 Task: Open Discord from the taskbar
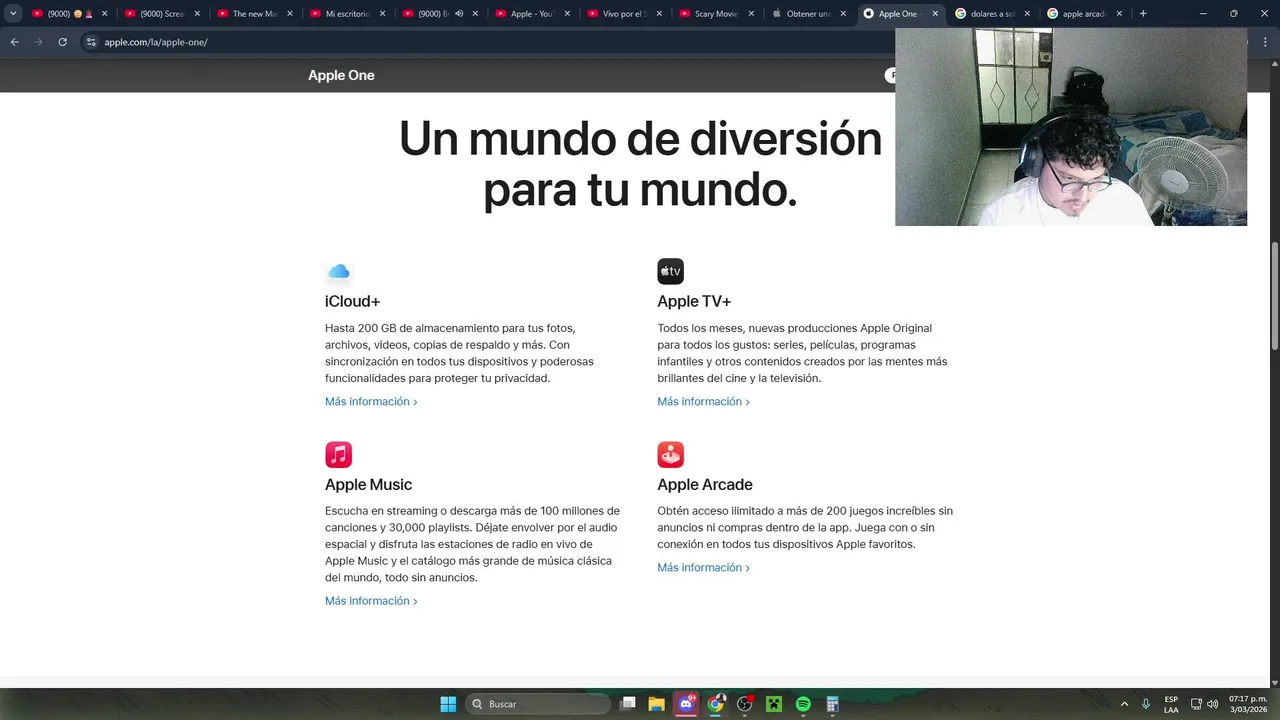pos(686,704)
